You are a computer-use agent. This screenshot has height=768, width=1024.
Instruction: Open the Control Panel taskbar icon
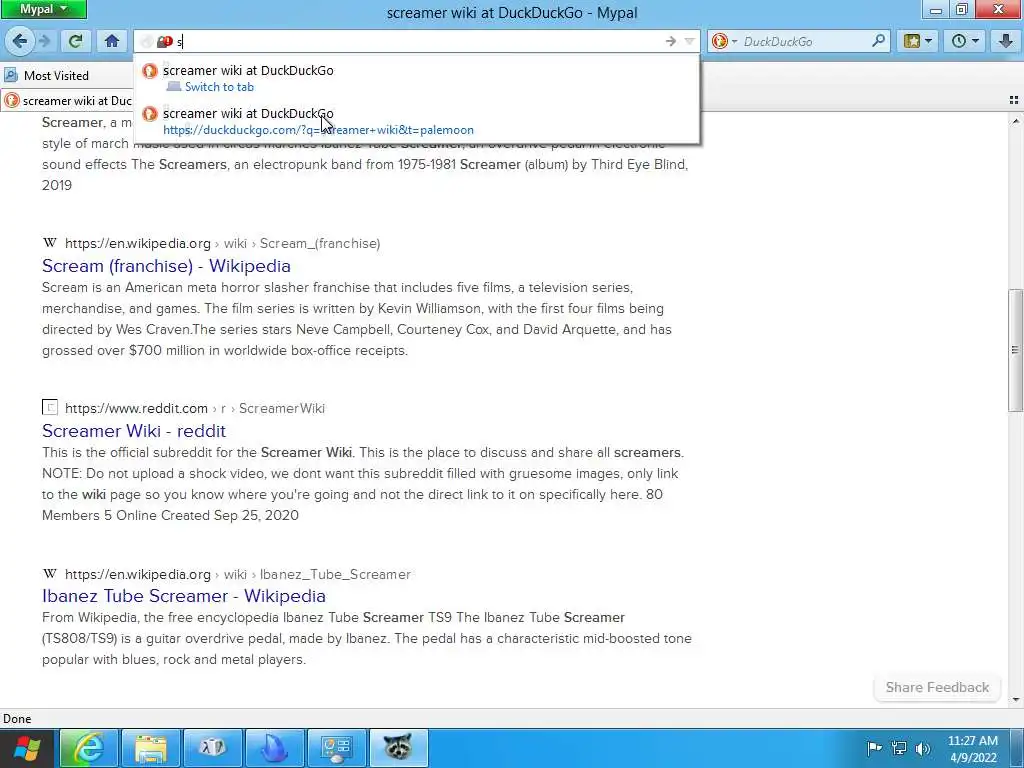336,748
